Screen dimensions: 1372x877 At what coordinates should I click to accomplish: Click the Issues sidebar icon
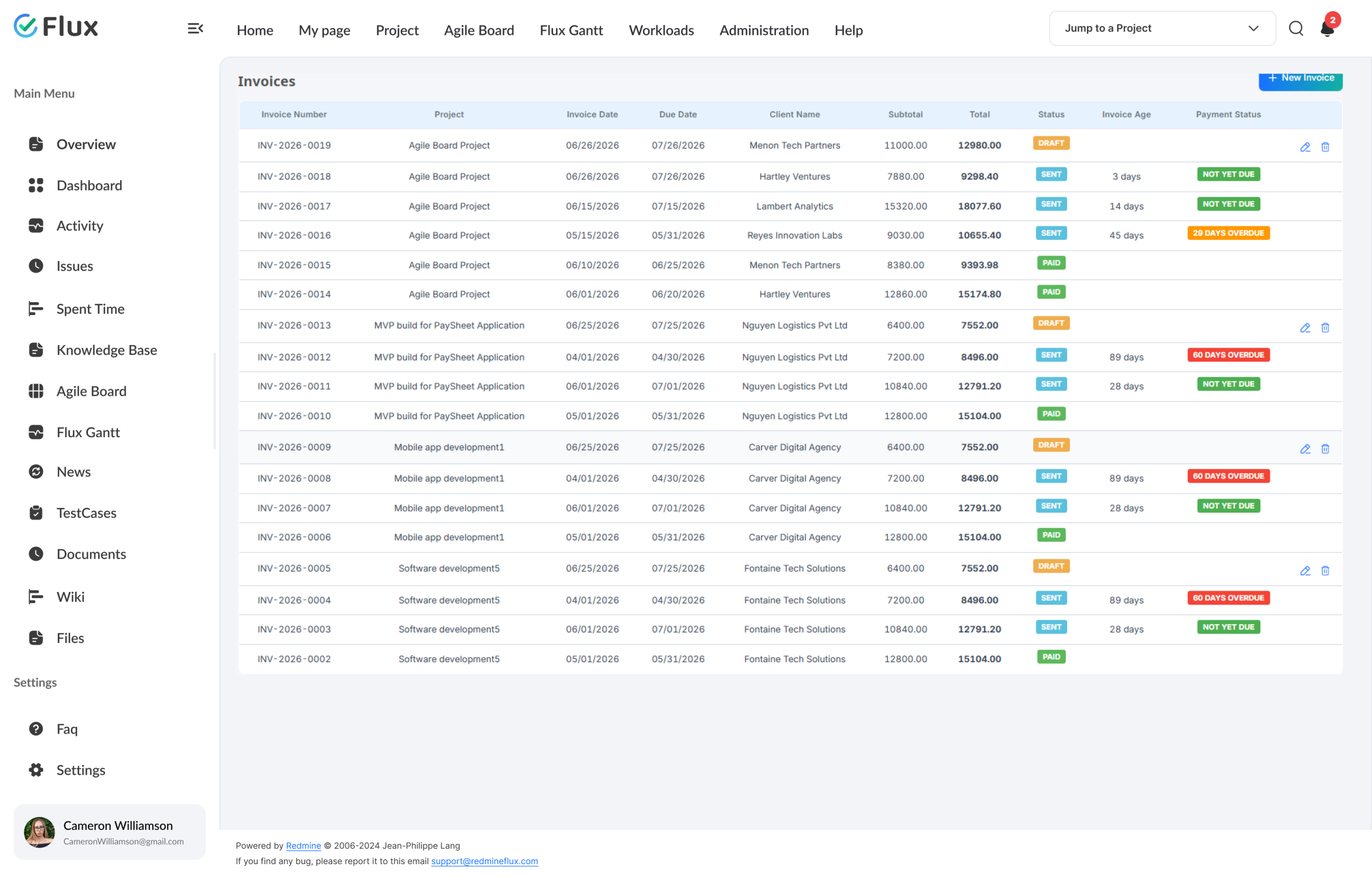(36, 266)
